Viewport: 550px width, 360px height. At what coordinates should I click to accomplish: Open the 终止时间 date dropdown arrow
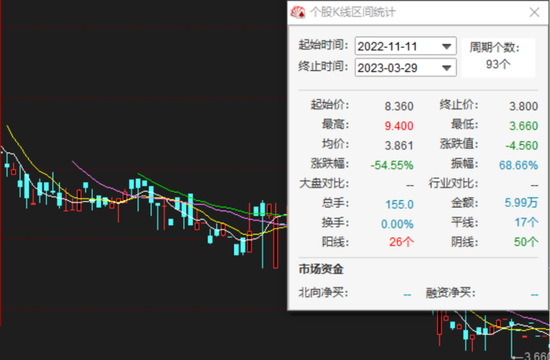click(x=446, y=68)
